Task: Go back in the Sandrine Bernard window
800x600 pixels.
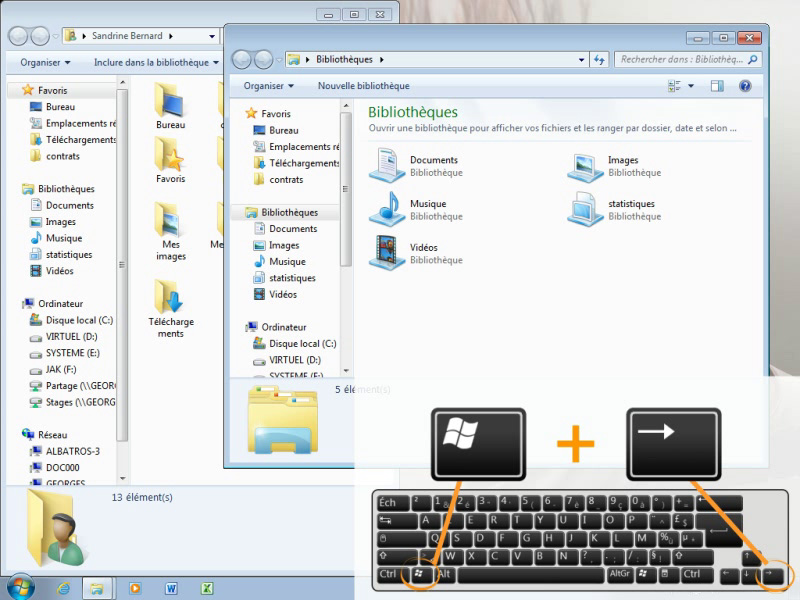Action: (18, 36)
